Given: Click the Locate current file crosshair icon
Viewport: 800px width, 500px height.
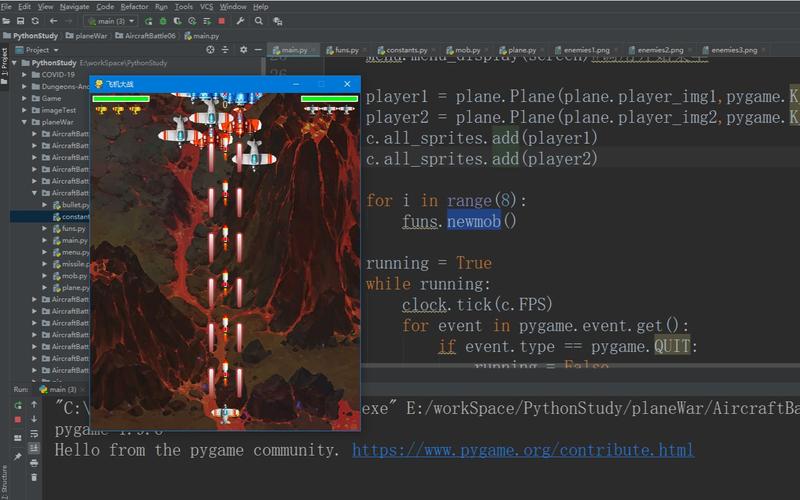Looking at the screenshot, I should (210, 49).
